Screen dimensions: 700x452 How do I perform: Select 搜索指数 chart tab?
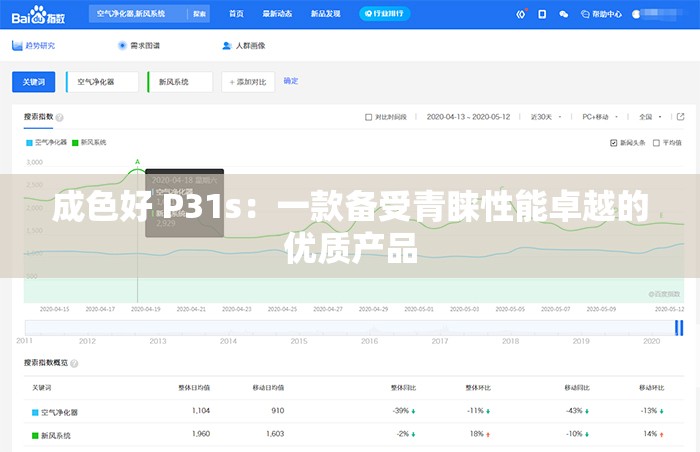(x=38, y=117)
